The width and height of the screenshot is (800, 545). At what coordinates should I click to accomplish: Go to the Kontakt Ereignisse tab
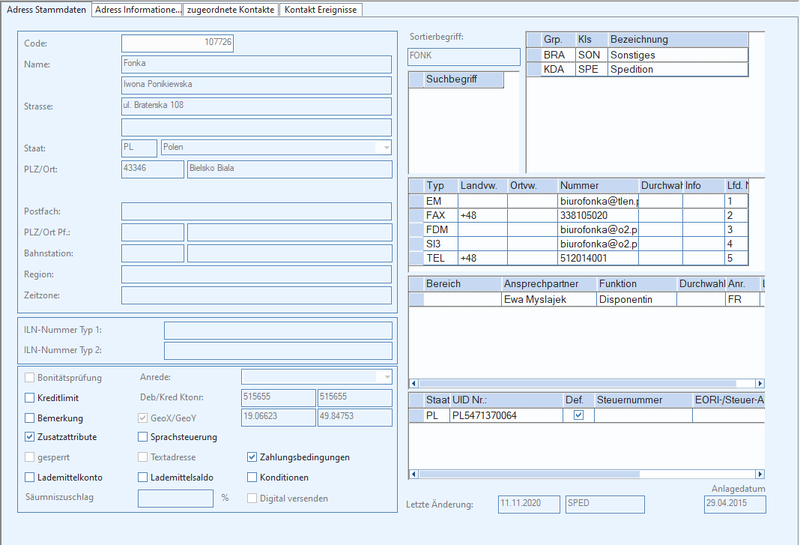[x=320, y=10]
